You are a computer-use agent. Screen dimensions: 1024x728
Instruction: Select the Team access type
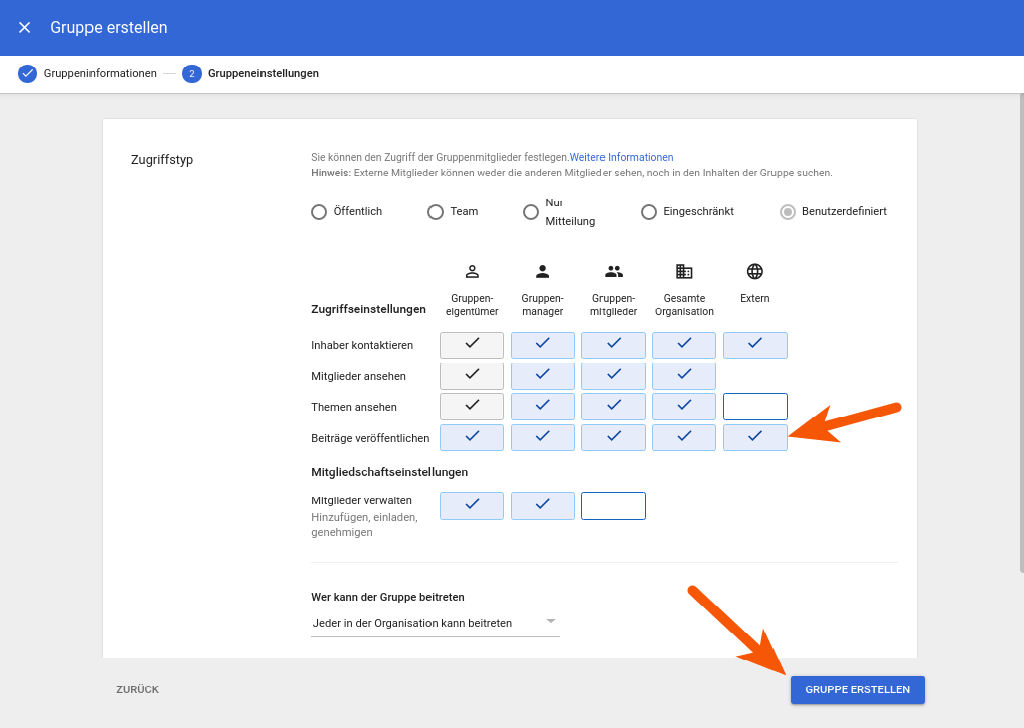435,211
